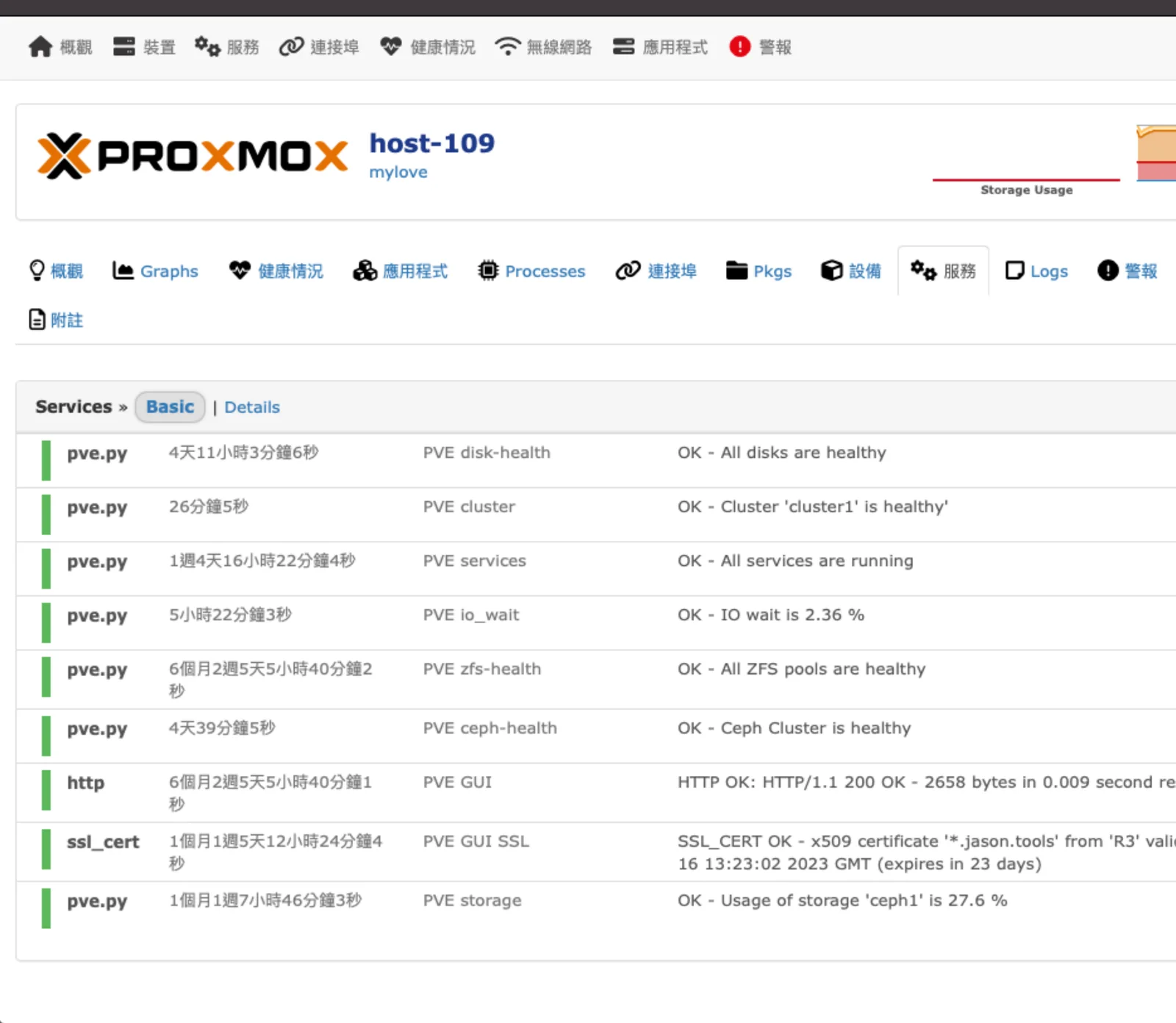This screenshot has width=1176, height=1023.
Task: Click the PVE ceph-health description
Action: [x=490, y=728]
